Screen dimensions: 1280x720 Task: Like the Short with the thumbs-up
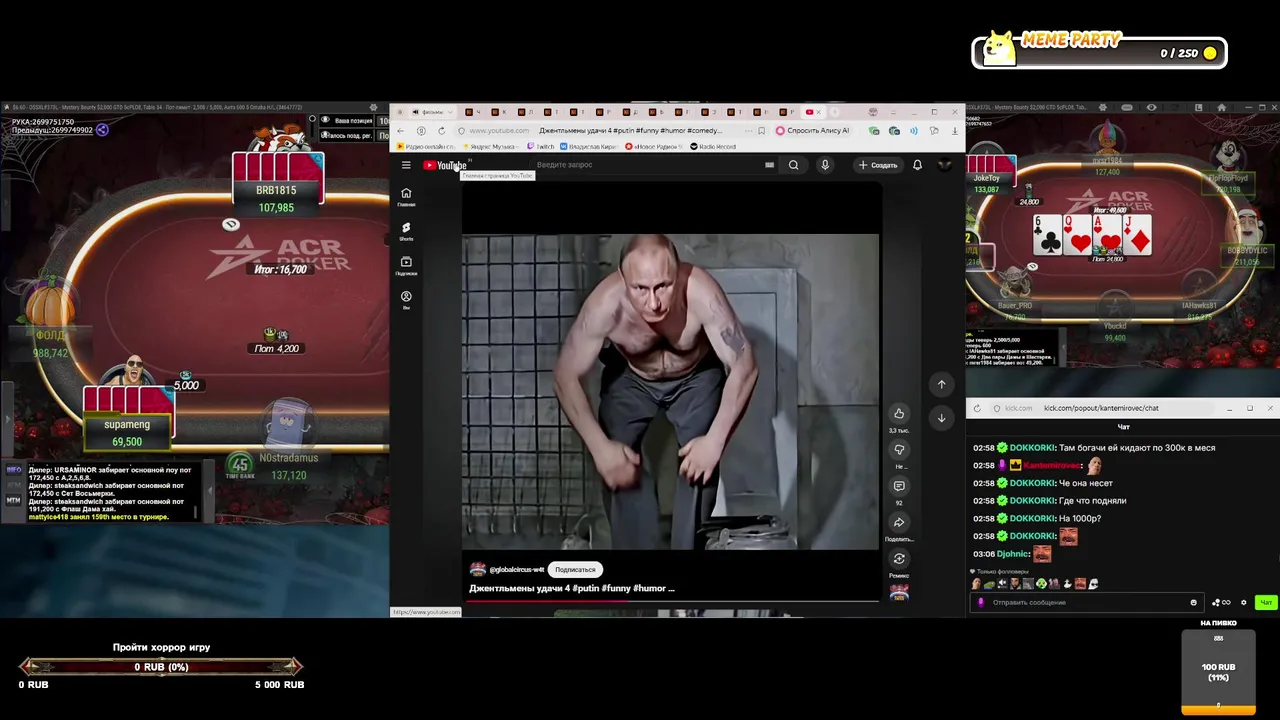pos(899,414)
